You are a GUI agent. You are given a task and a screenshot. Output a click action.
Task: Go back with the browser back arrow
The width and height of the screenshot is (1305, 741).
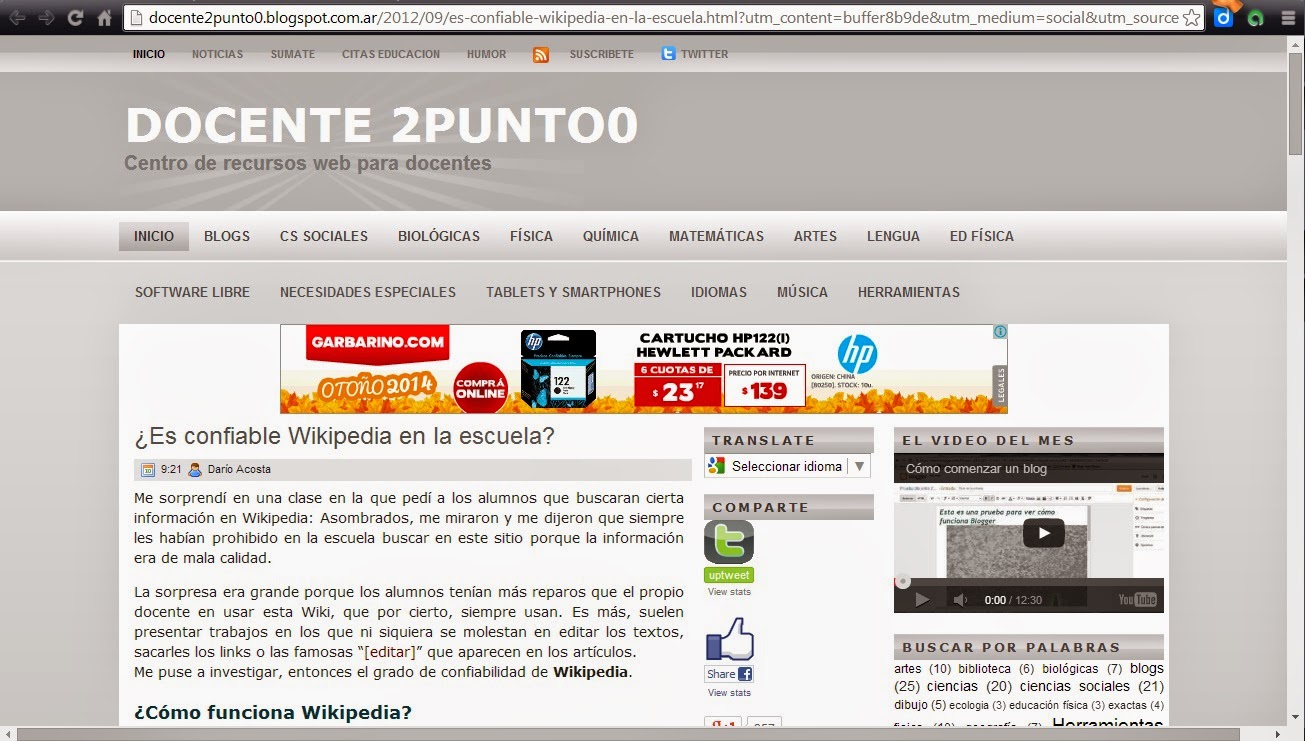tap(17, 17)
